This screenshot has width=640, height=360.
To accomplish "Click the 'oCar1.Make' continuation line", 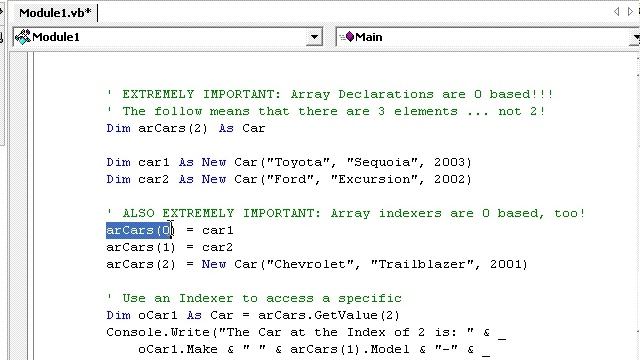I will pyautogui.click(x=313, y=349).
